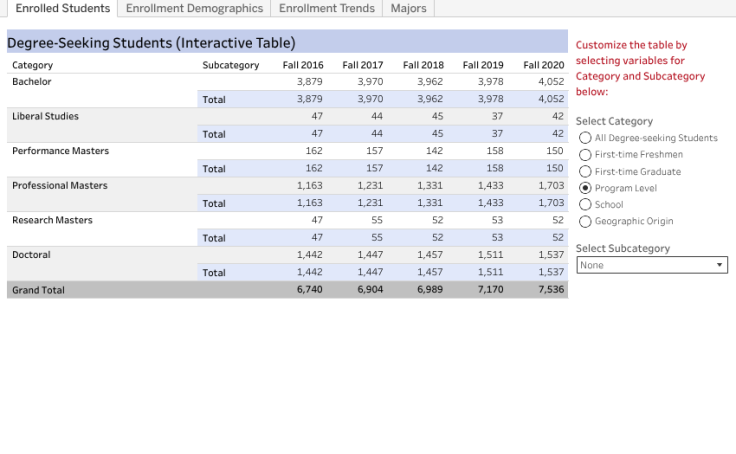The width and height of the screenshot is (736, 454).
Task: Switch to the Enrollment Demographics tab
Action: pos(194,8)
